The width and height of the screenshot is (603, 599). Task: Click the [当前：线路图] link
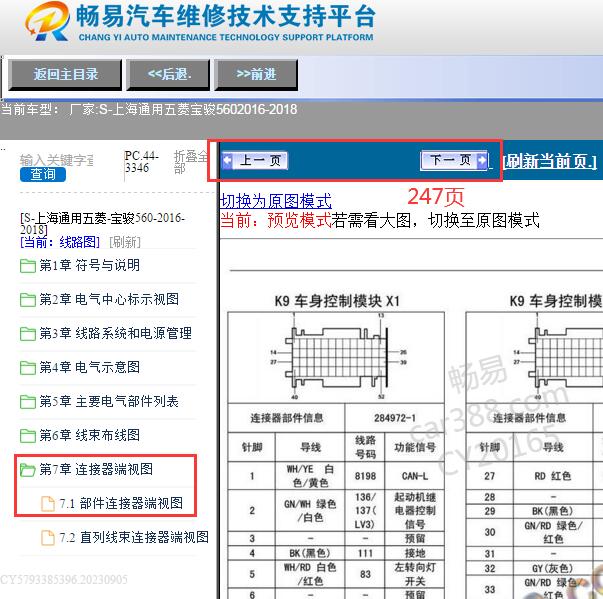coord(60,242)
